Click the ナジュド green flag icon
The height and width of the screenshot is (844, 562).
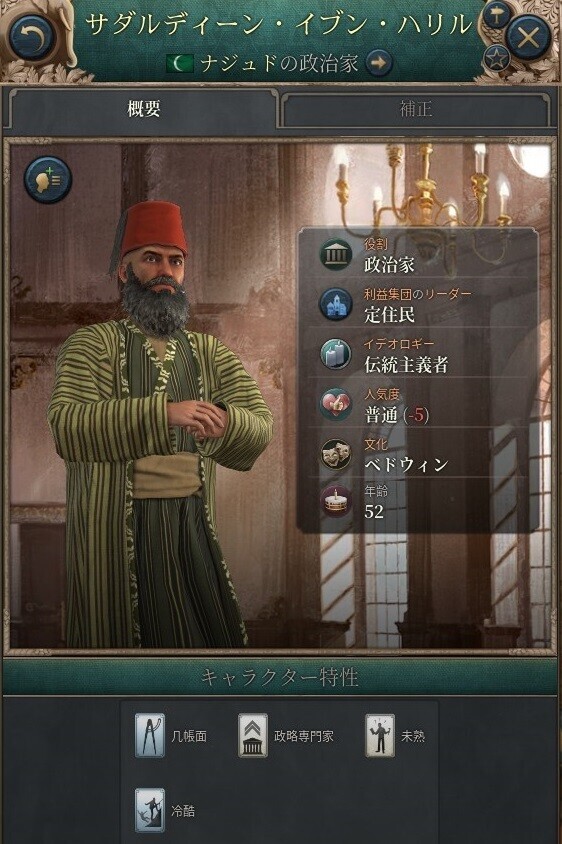[180, 64]
